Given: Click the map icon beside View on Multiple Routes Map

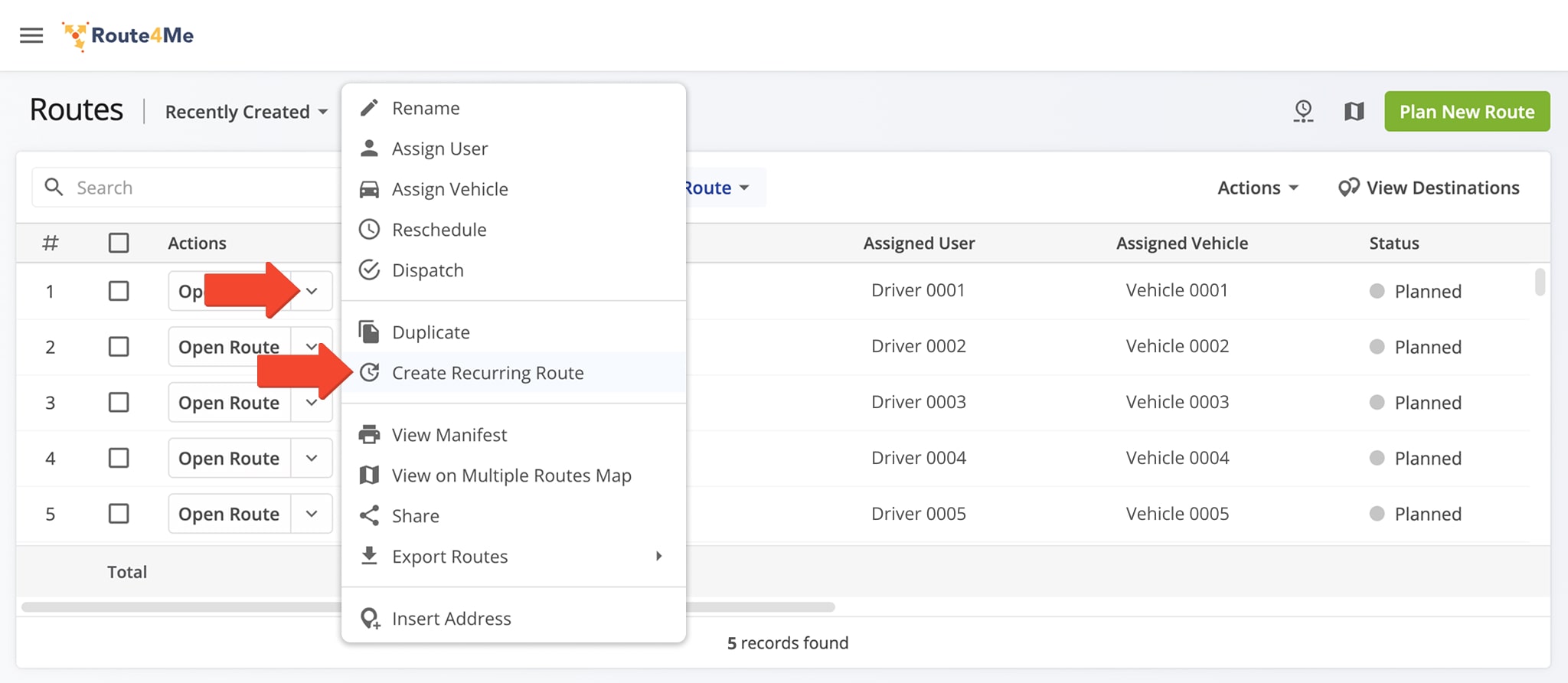Looking at the screenshot, I should tap(369, 475).
